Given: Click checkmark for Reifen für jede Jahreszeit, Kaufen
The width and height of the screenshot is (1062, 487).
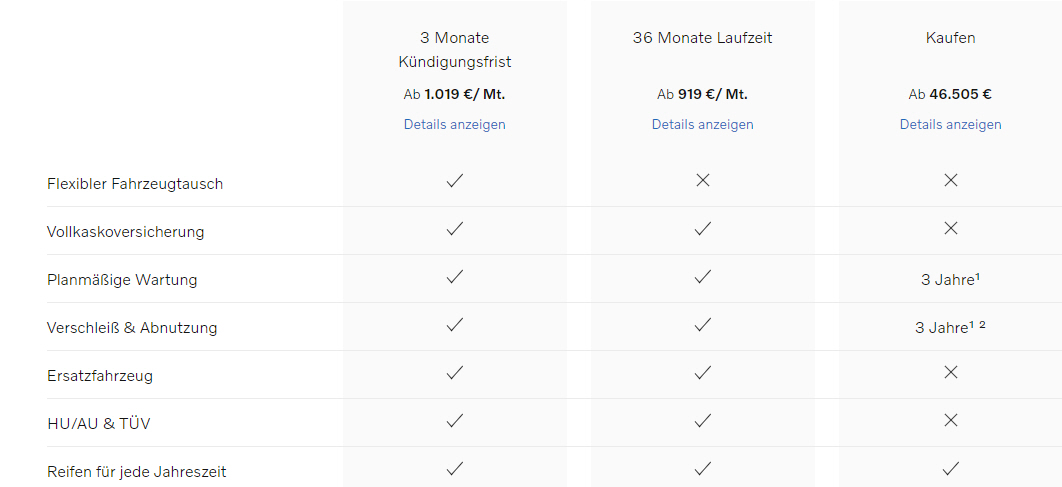Looking at the screenshot, I should 951,468.
